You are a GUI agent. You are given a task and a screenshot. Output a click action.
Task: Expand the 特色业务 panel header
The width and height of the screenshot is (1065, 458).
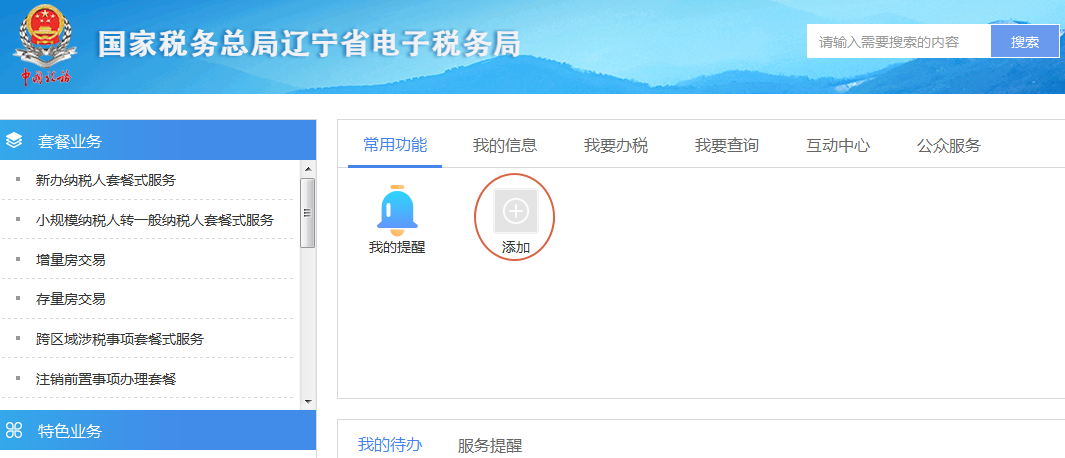tap(158, 430)
